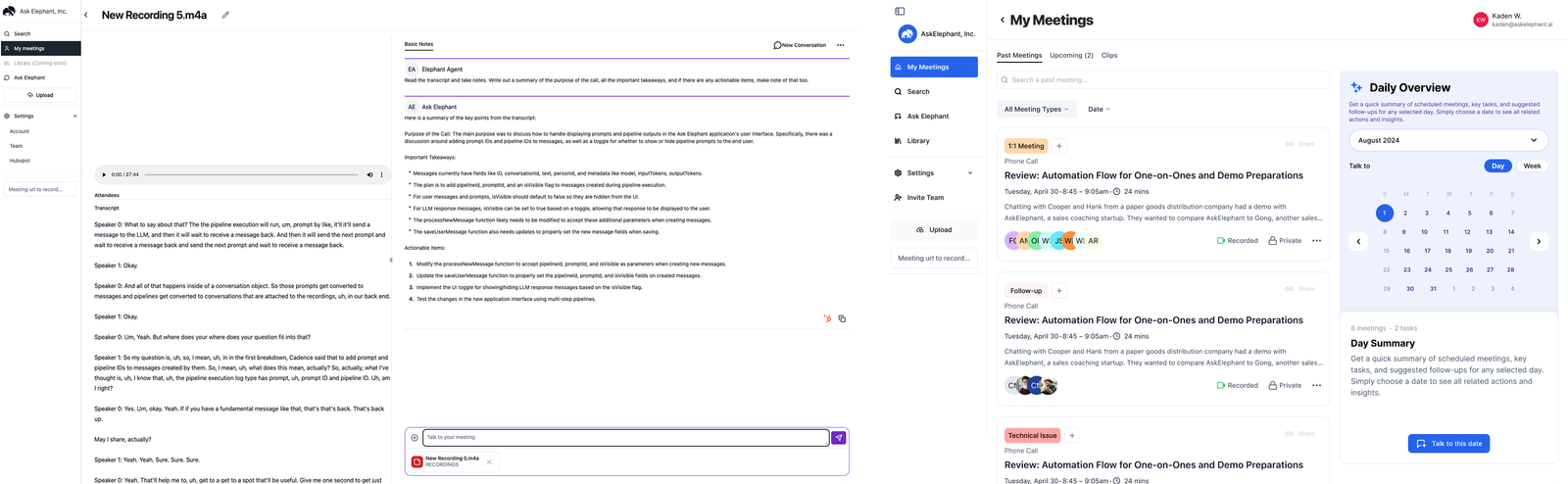Send the message with the purple send button
This screenshot has width=1568, height=484.
839,438
